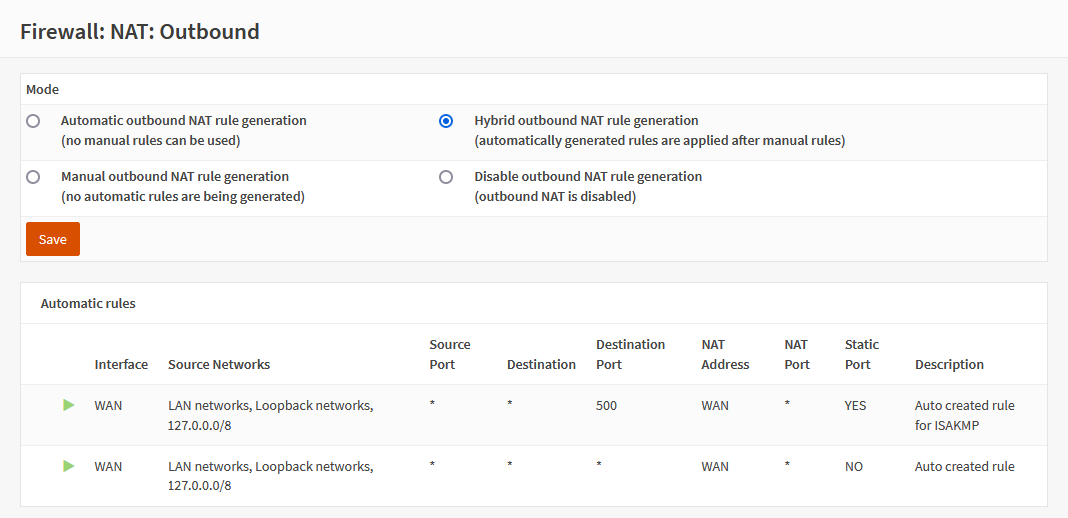Viewport: 1068px width, 518px height.
Task: Click the Mode section heading
Action: click(42, 89)
